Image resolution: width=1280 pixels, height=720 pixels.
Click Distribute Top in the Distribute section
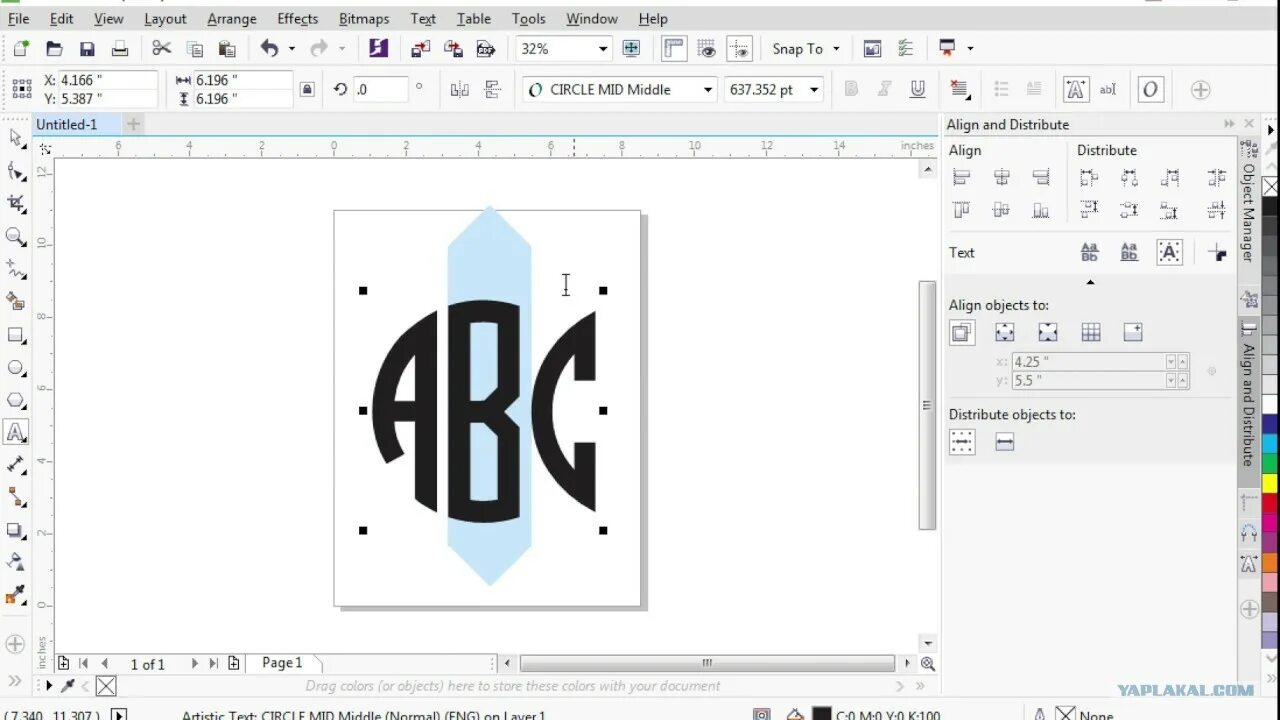pos(1089,210)
